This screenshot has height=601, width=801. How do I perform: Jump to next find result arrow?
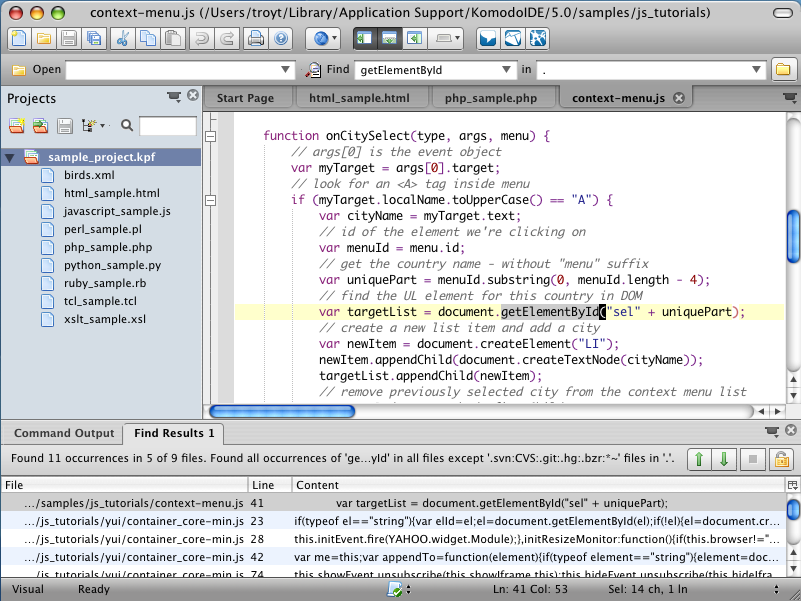point(726,459)
